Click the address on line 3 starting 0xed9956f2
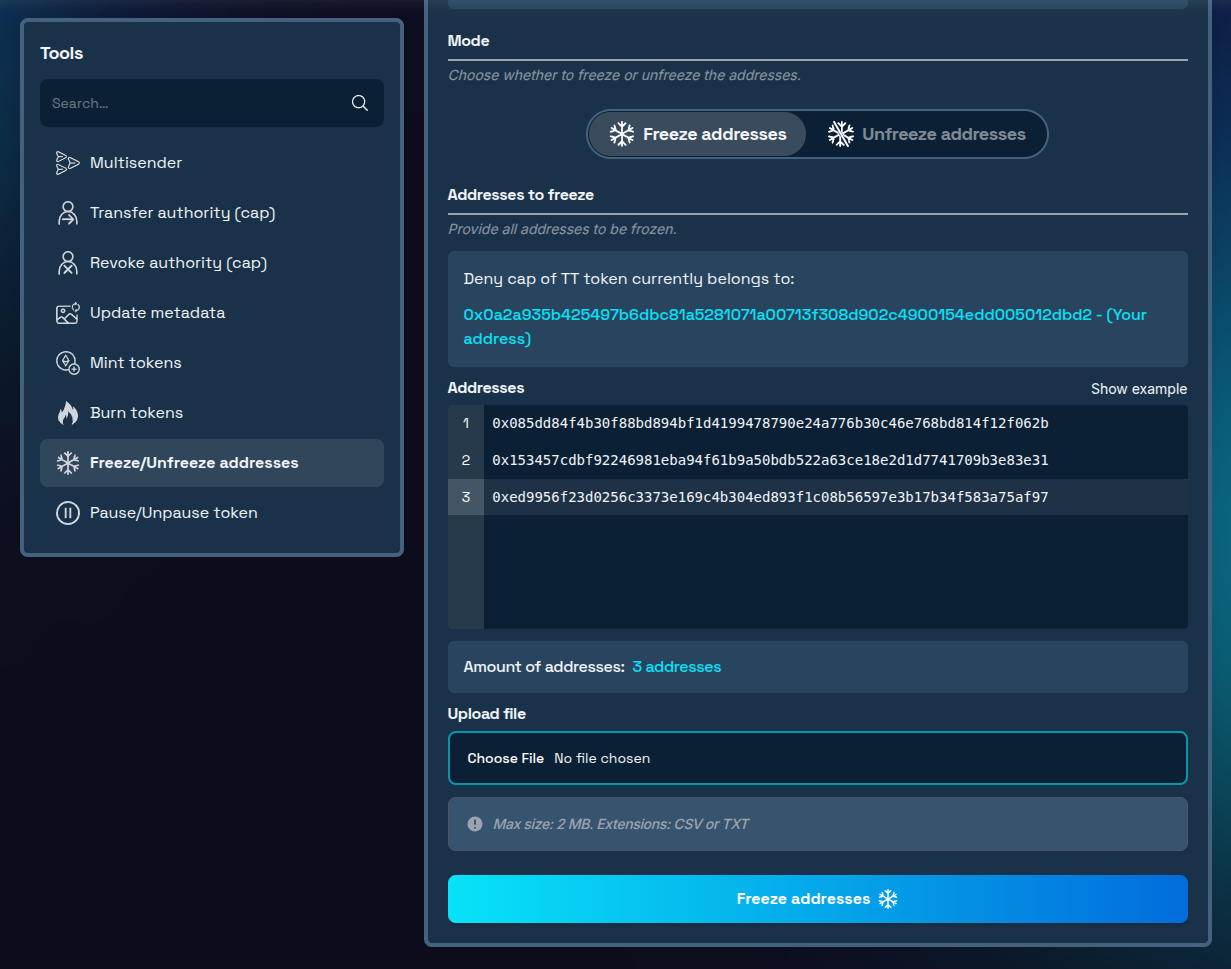 [770, 497]
